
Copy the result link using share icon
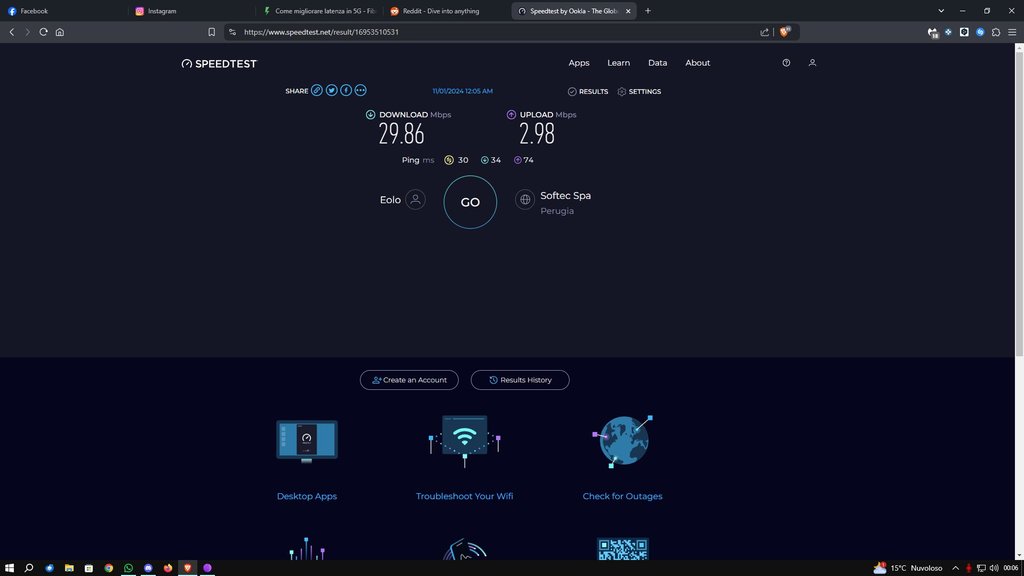pos(317,91)
